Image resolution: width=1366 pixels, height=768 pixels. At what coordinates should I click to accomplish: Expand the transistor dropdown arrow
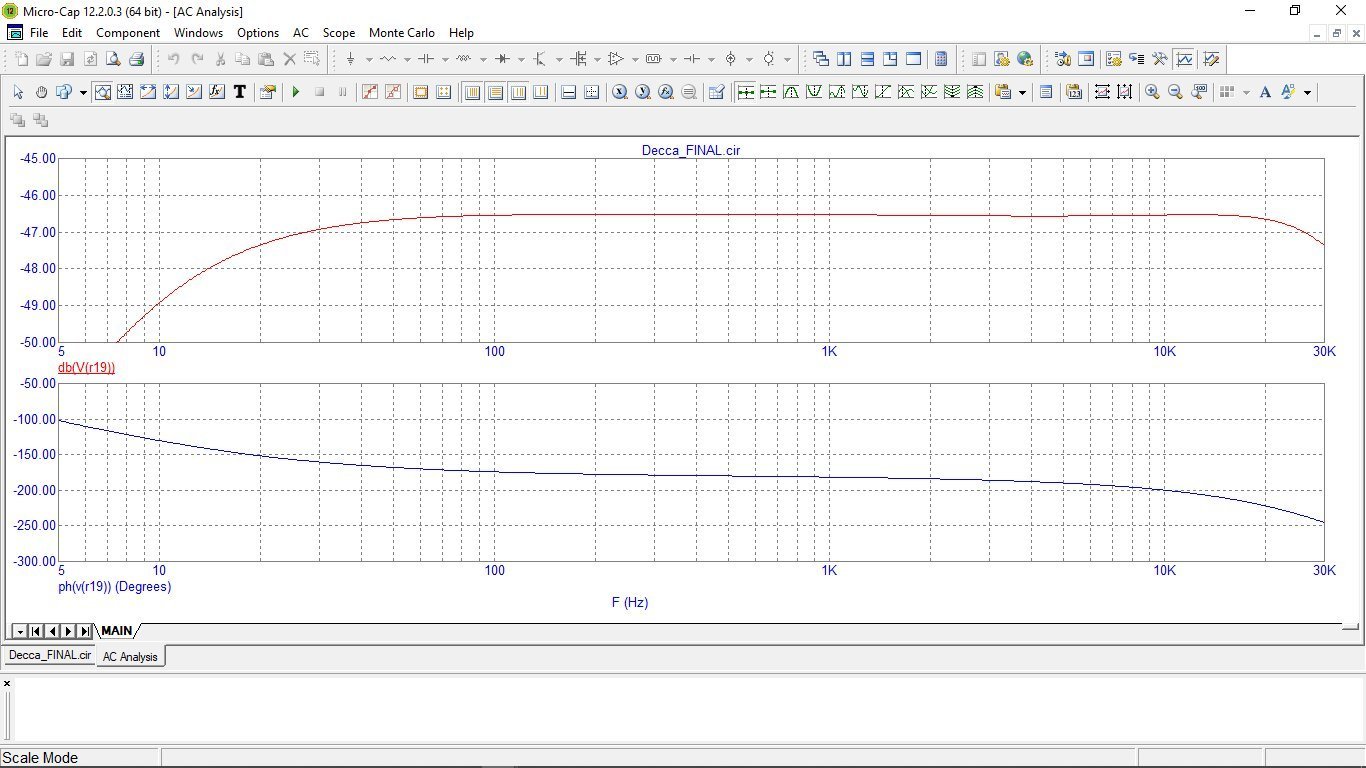click(x=559, y=59)
